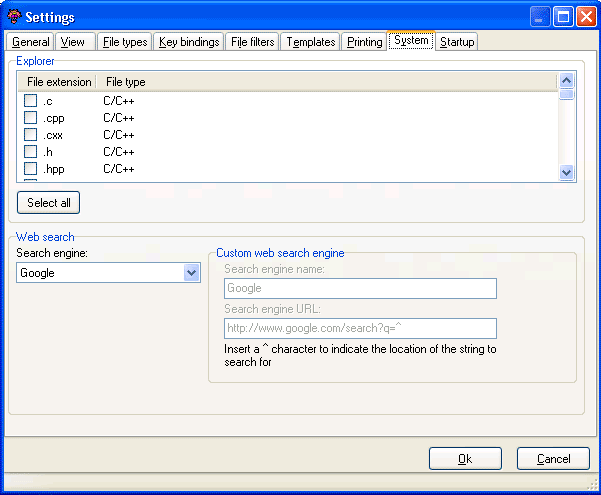
Task: Open the Startup tab
Action: point(457,42)
